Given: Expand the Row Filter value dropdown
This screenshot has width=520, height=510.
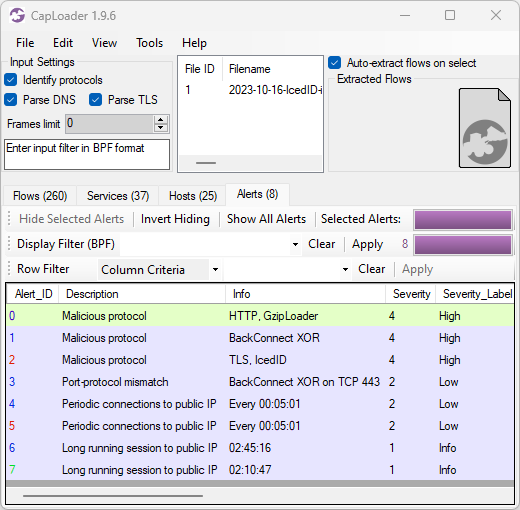Looking at the screenshot, I should 345,269.
